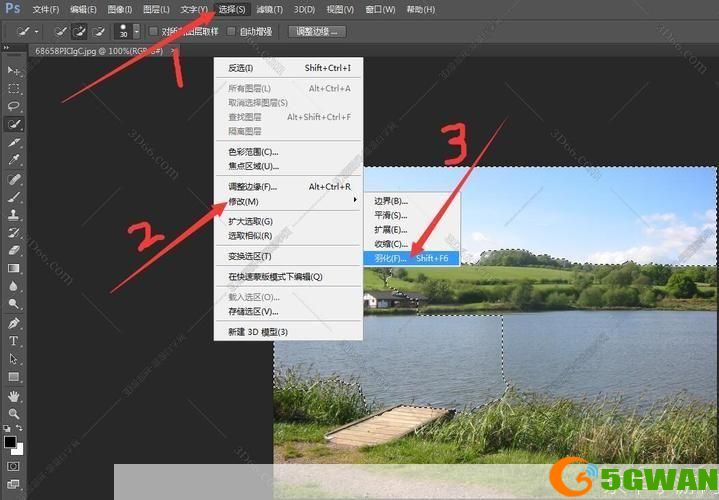The width and height of the screenshot is (719, 500).
Task: Choose 存储选区(V)... menu entry
Action: [288, 311]
